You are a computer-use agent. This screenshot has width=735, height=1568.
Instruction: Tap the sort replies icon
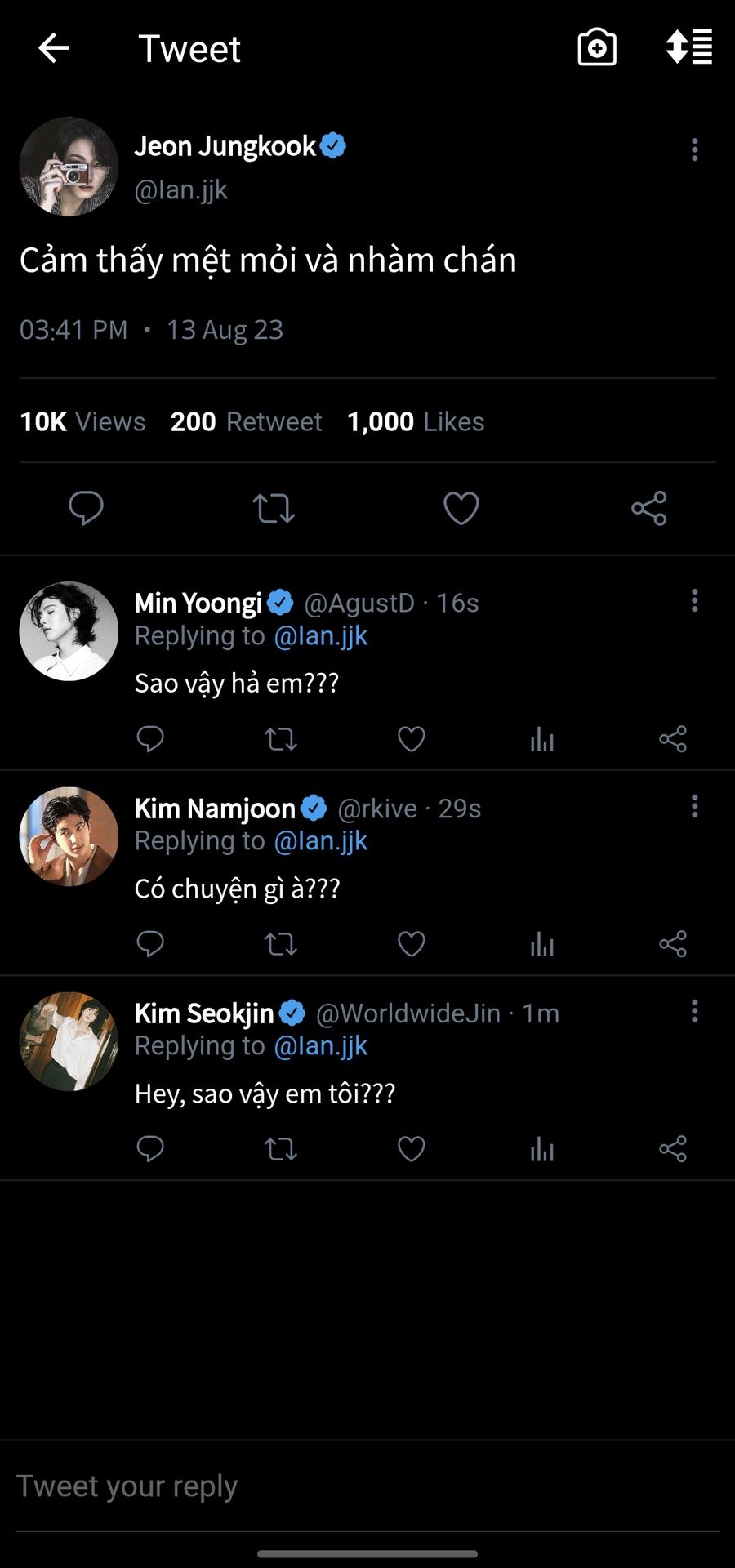coord(689,47)
